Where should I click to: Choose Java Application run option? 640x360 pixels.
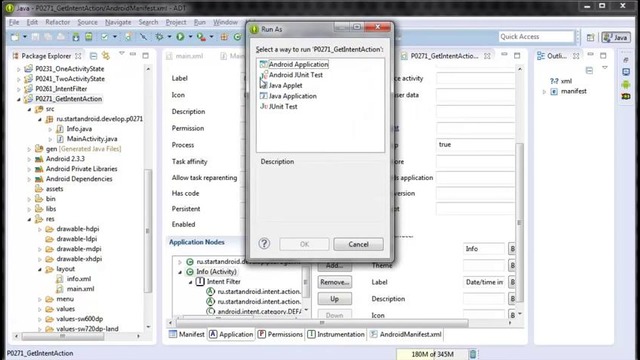(288, 96)
